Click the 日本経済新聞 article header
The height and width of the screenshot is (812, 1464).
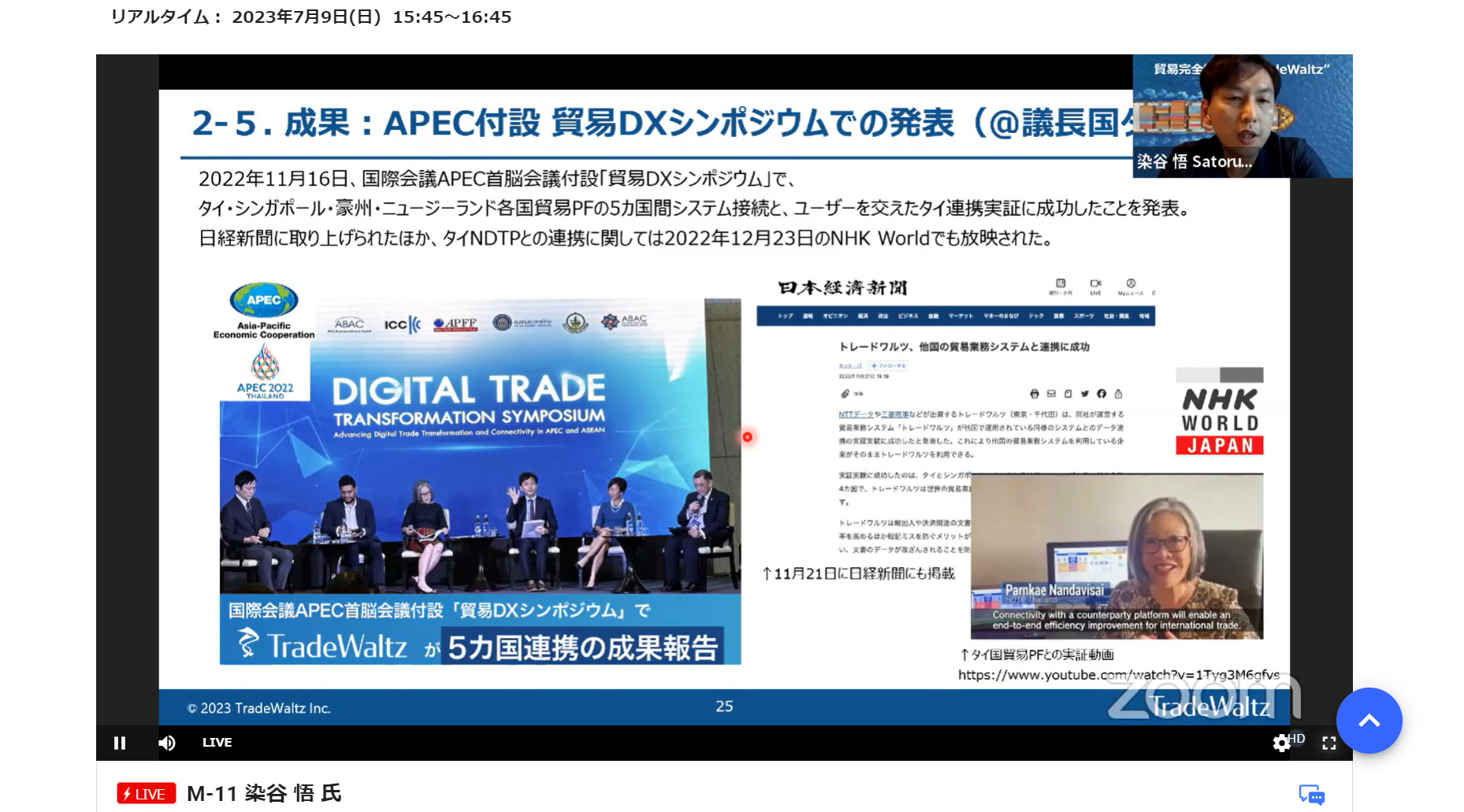(x=842, y=287)
